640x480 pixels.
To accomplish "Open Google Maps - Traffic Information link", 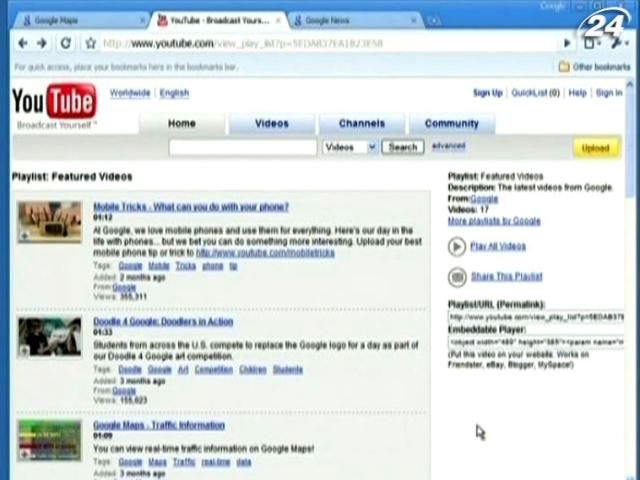I will pos(159,425).
